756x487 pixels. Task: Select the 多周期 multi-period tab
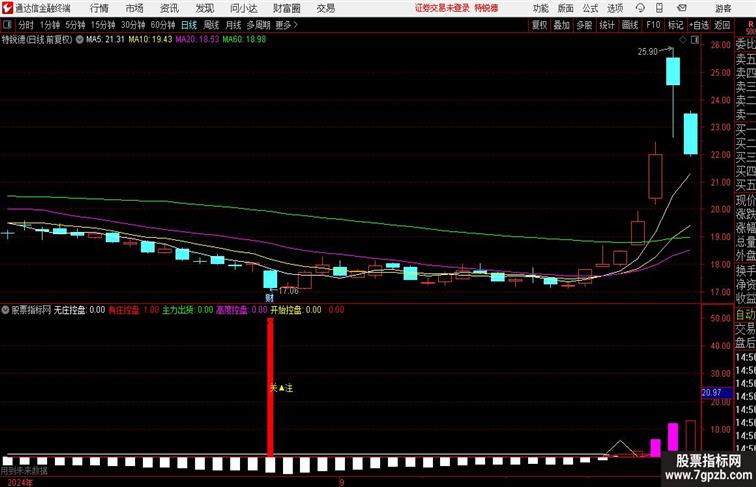[x=258, y=25]
